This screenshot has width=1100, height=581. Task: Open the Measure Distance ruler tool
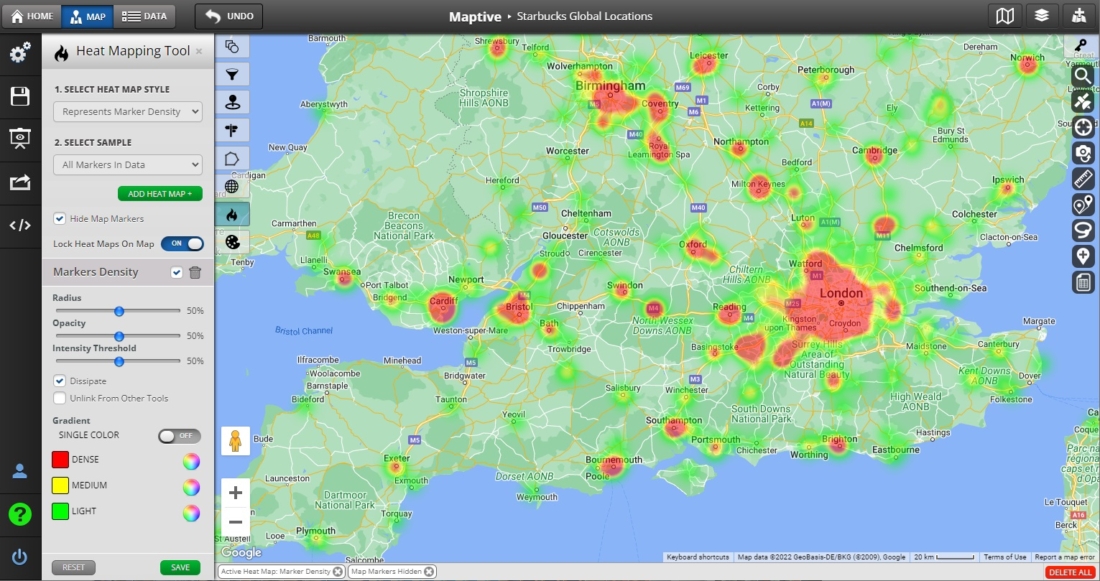click(1083, 179)
